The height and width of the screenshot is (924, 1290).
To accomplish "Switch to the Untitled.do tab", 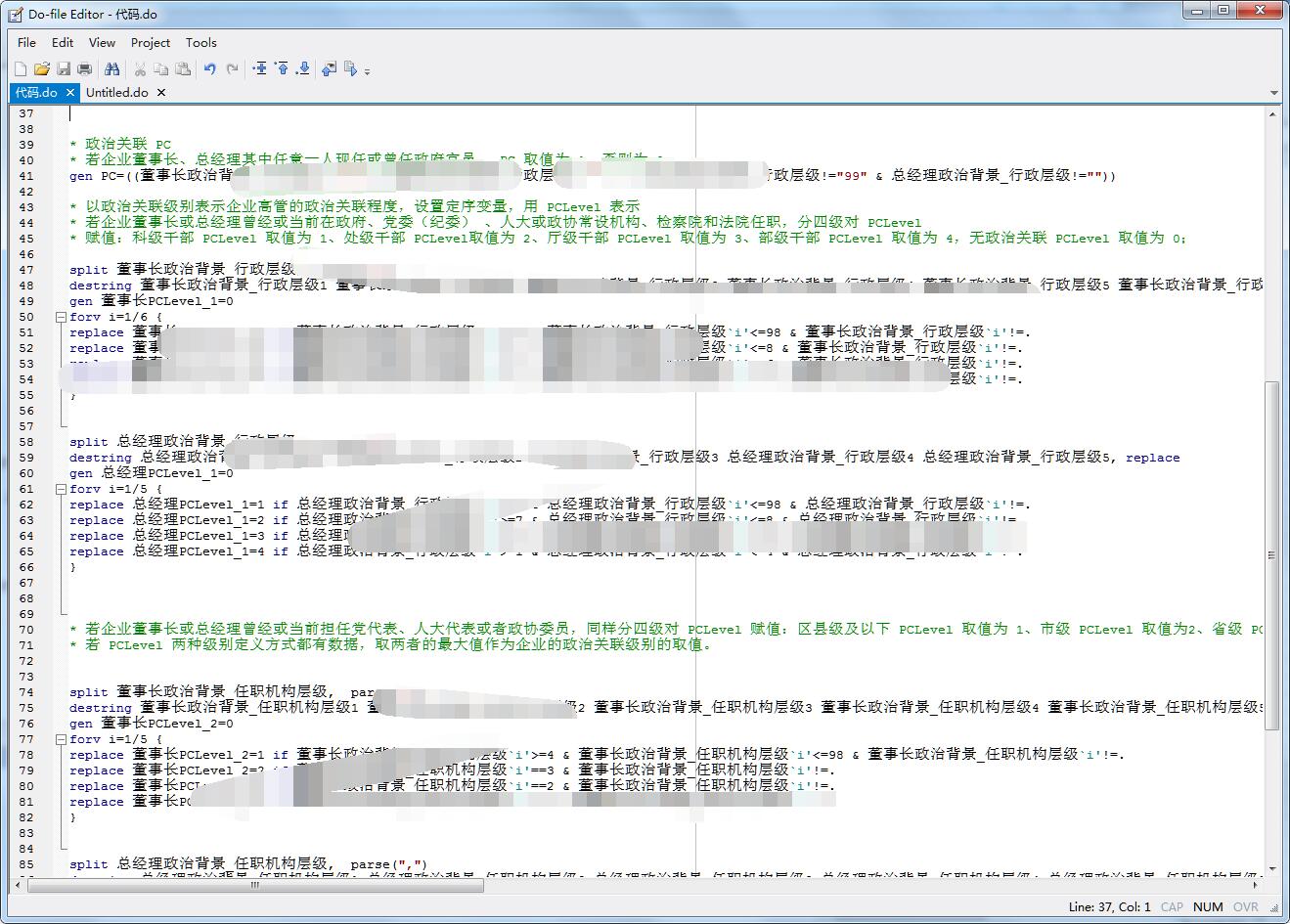I will (x=116, y=92).
